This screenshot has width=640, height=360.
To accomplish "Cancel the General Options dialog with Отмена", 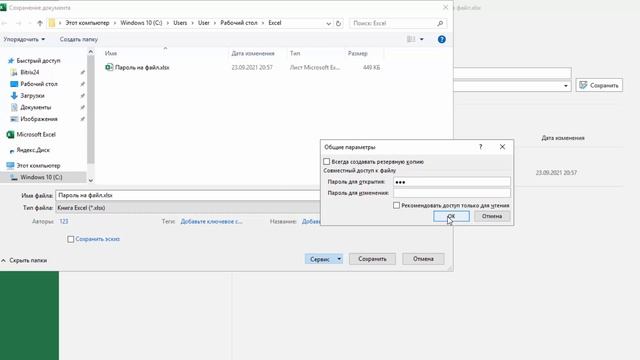I will pos(492,216).
